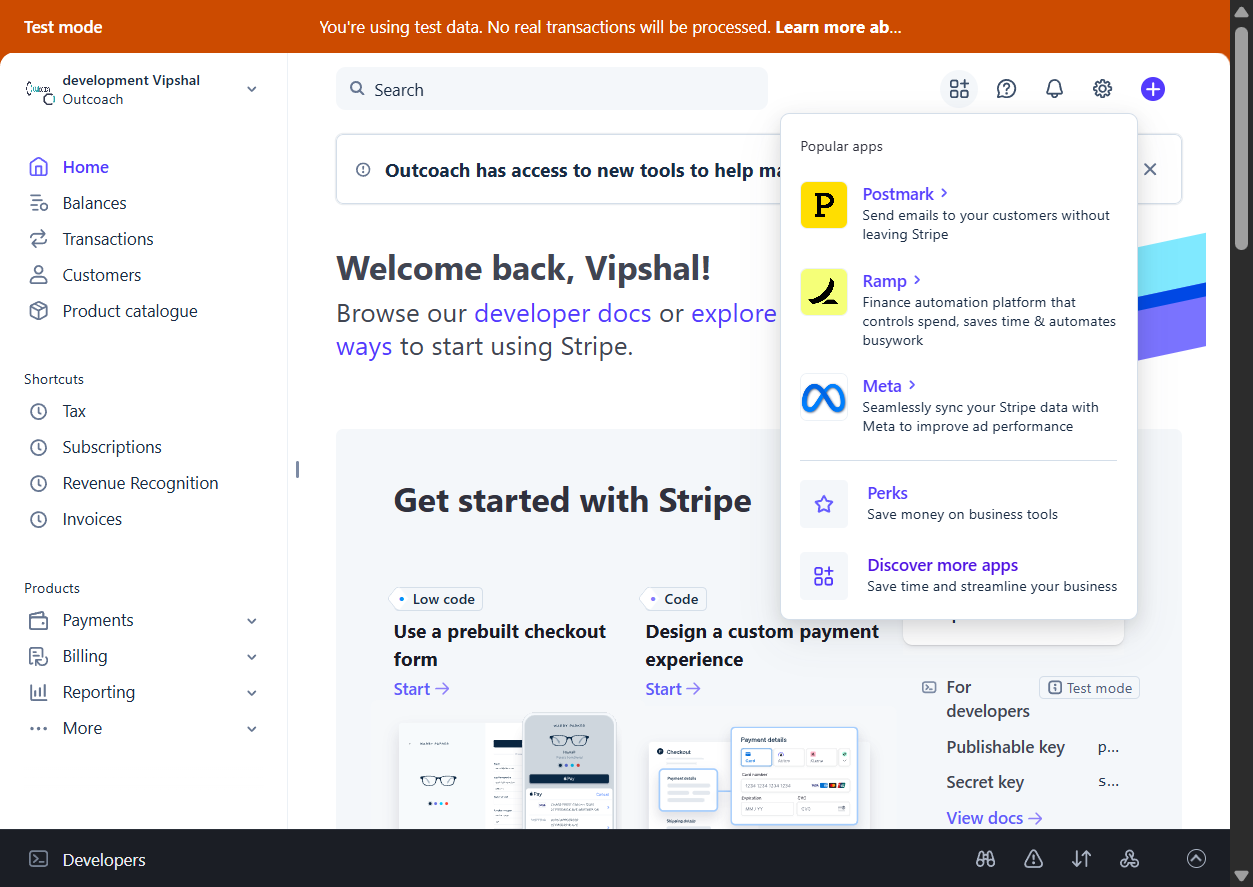Click the binoculars icon in bottom bar
This screenshot has width=1253, height=887.
point(985,859)
